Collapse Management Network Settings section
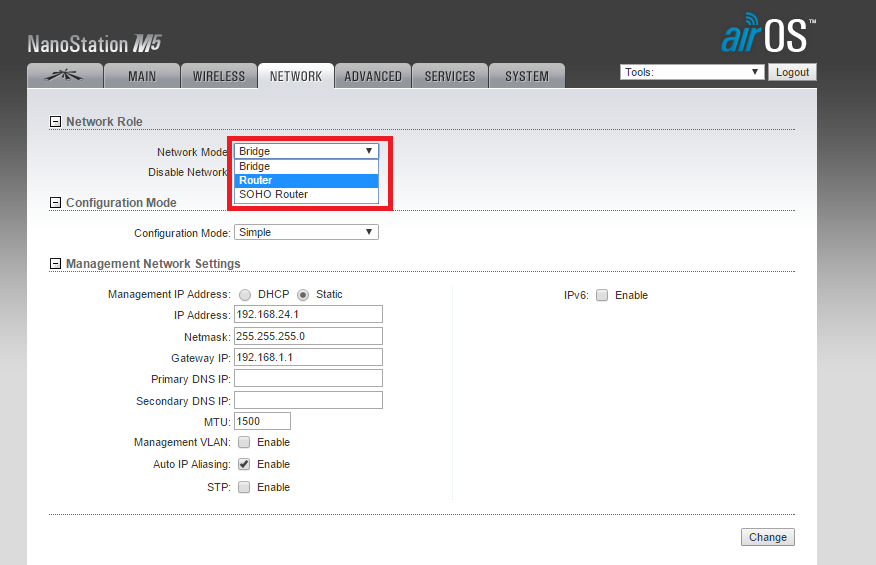The height and width of the screenshot is (565, 876). coord(55,263)
